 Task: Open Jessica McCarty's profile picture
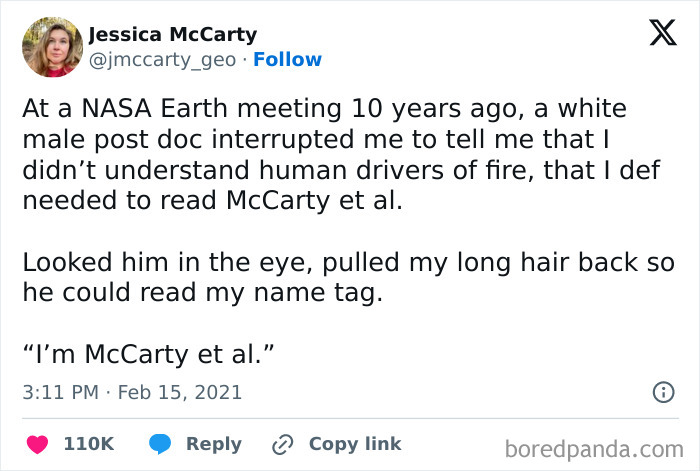pos(52,47)
